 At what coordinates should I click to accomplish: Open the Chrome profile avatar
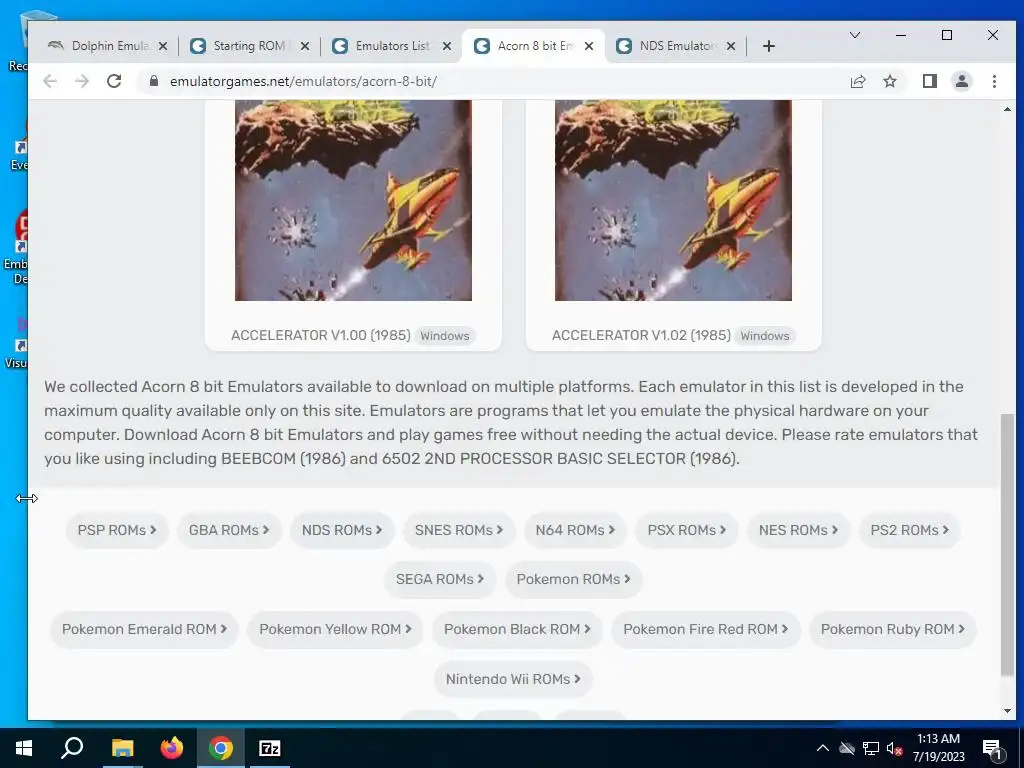point(961,81)
